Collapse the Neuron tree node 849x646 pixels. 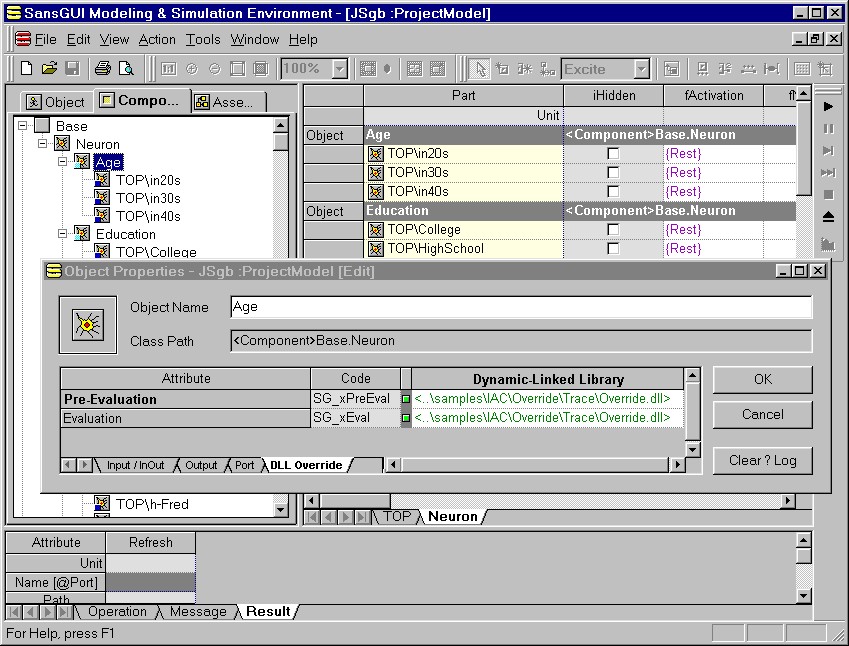[x=42, y=144]
